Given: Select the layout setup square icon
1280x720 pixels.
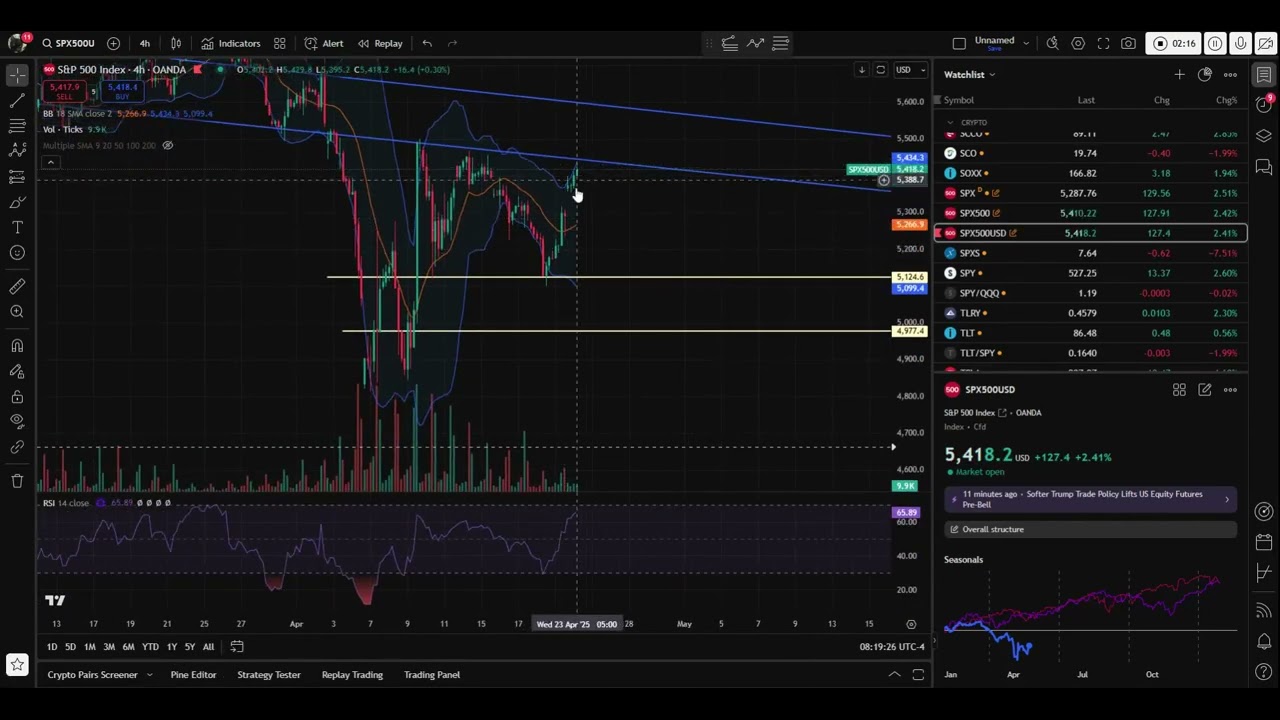Looking at the screenshot, I should [959, 43].
